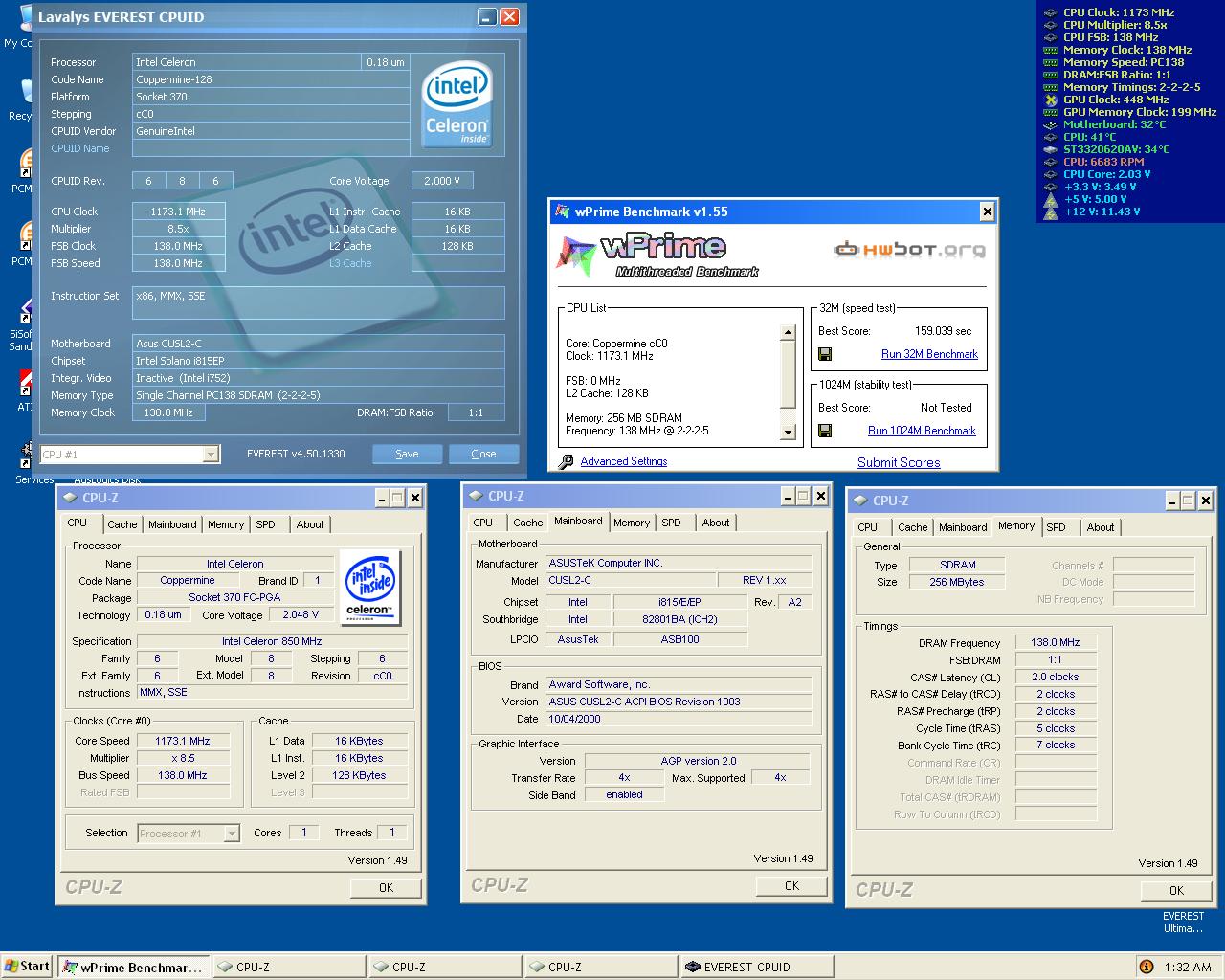The width and height of the screenshot is (1225, 980).
Task: Click the CPU Clock field 1173.1 MHz in EVEREST
Action: click(178, 212)
